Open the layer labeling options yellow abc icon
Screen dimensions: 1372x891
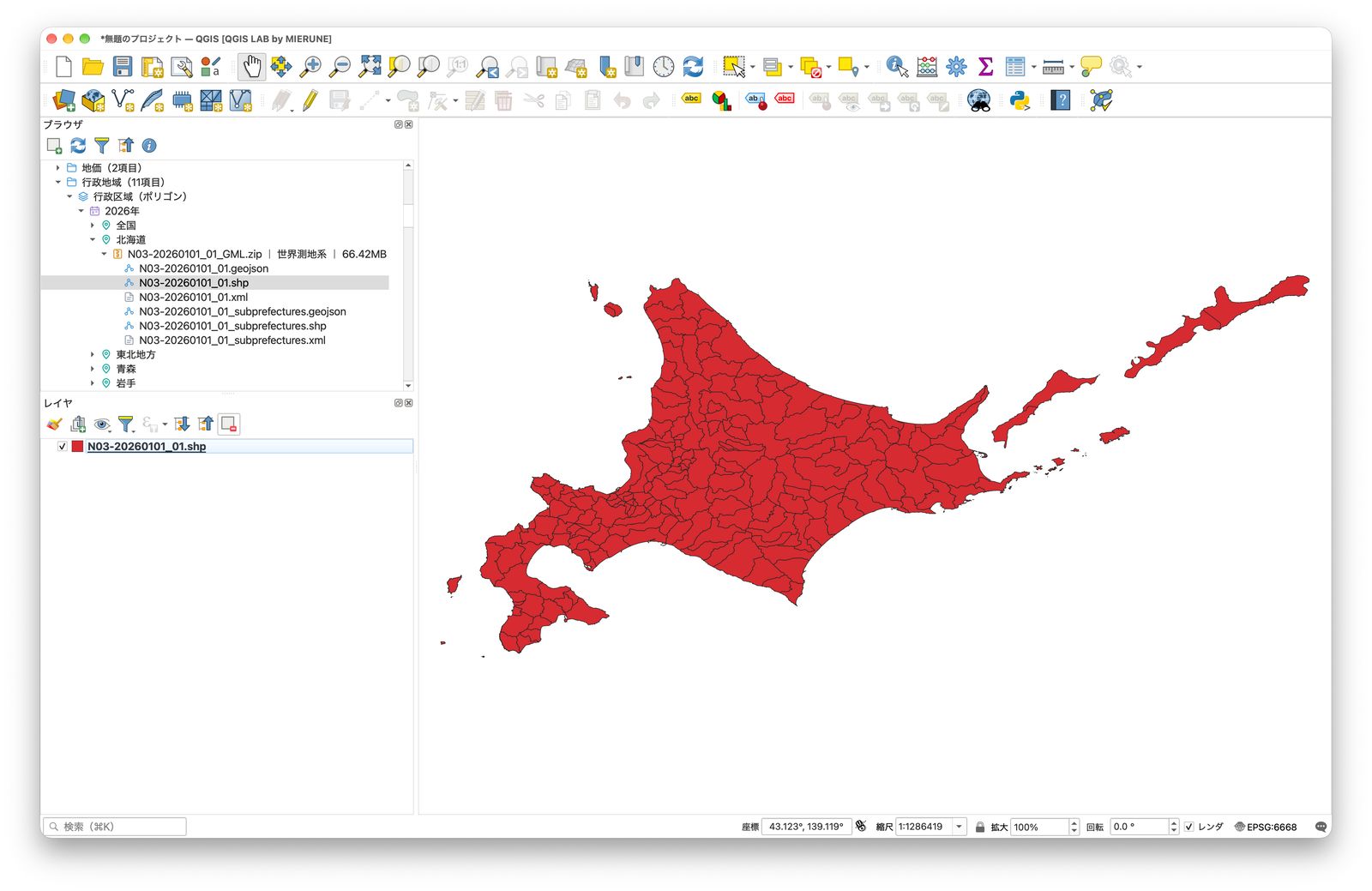click(691, 99)
